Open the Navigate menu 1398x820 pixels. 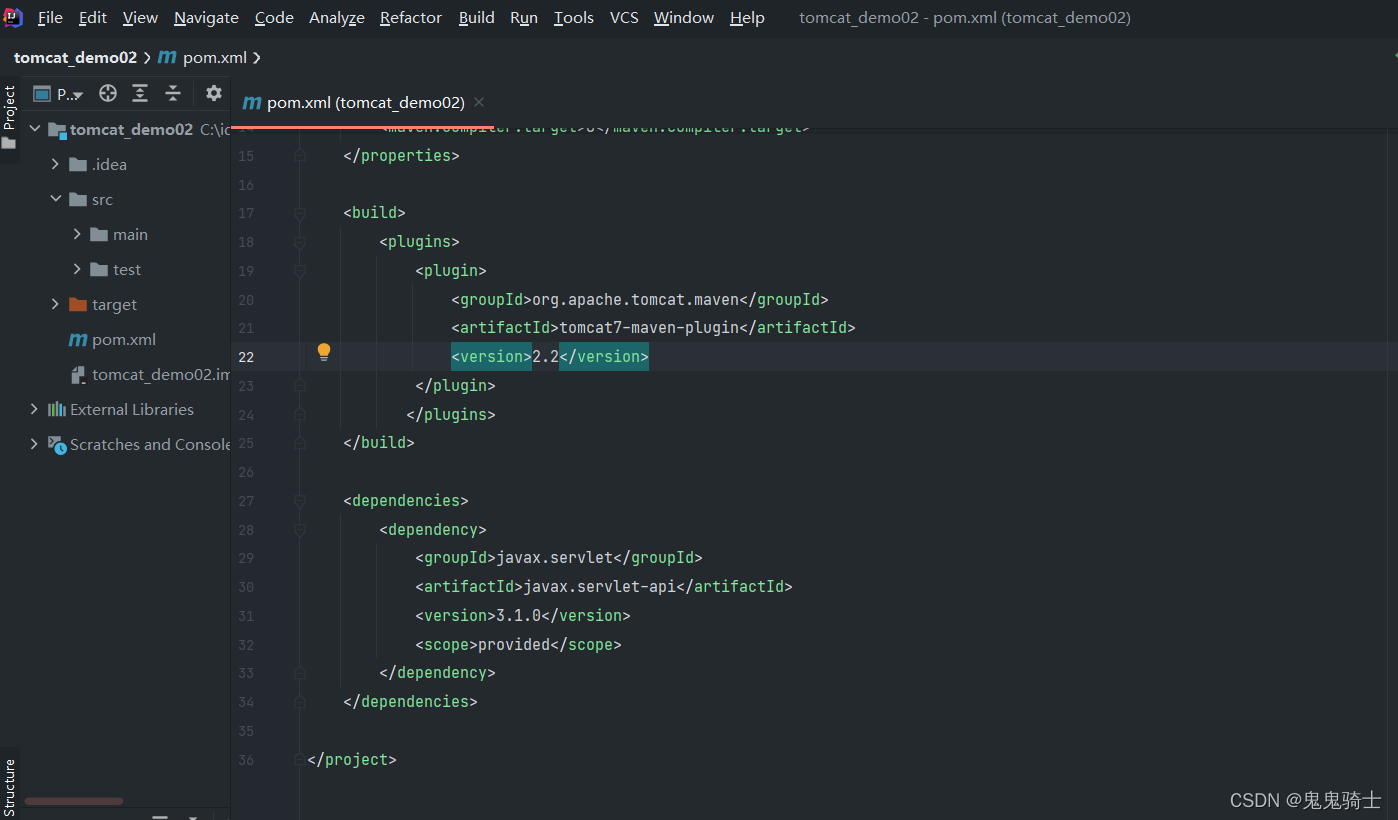[x=206, y=18]
